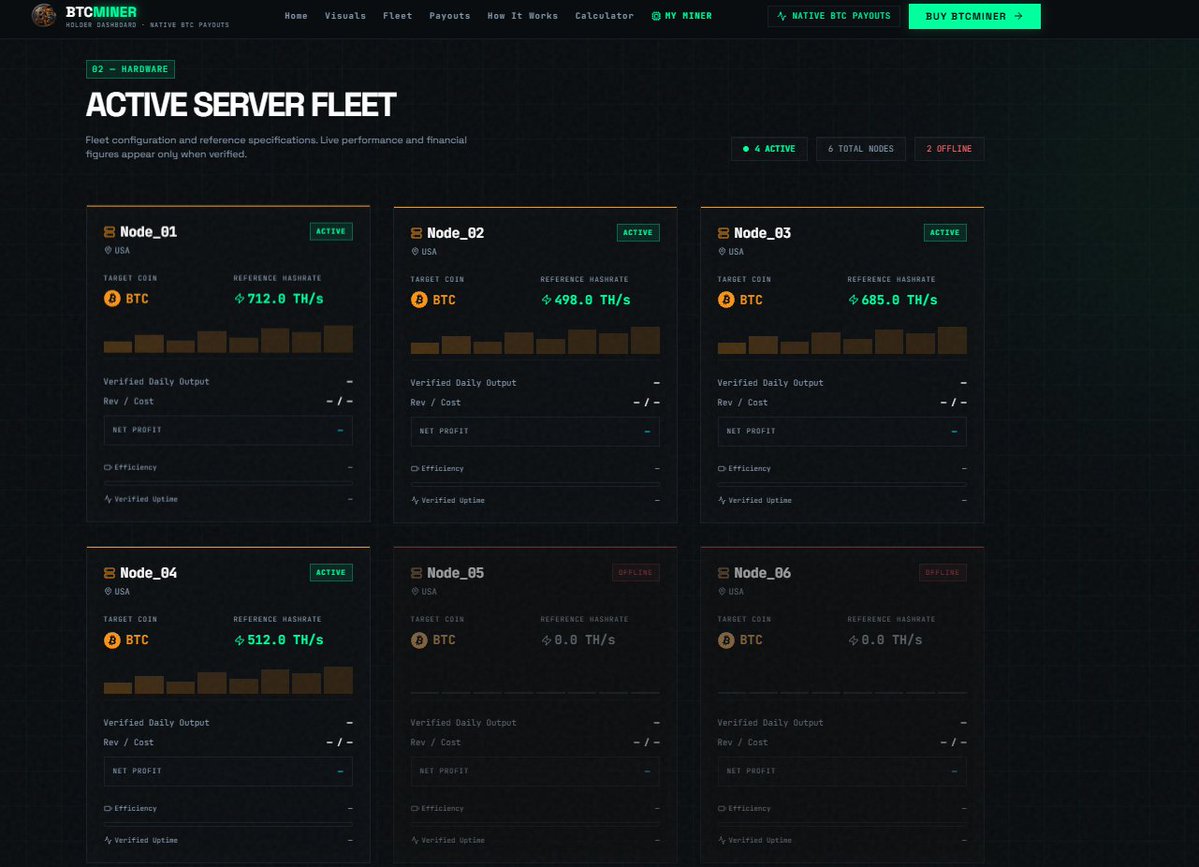Click Node_04 Verified Uptime pulse icon
1199x867 pixels.
pos(108,840)
